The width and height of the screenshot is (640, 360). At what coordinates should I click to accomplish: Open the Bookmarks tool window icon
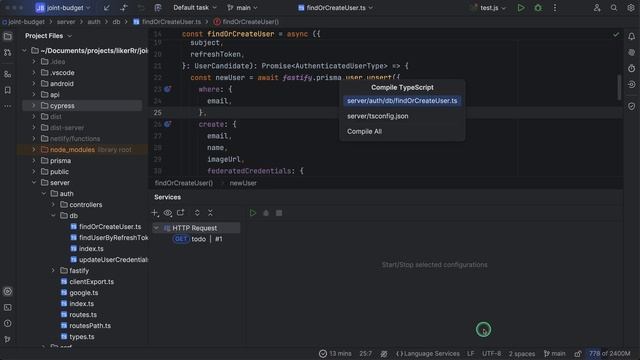pos(8,90)
